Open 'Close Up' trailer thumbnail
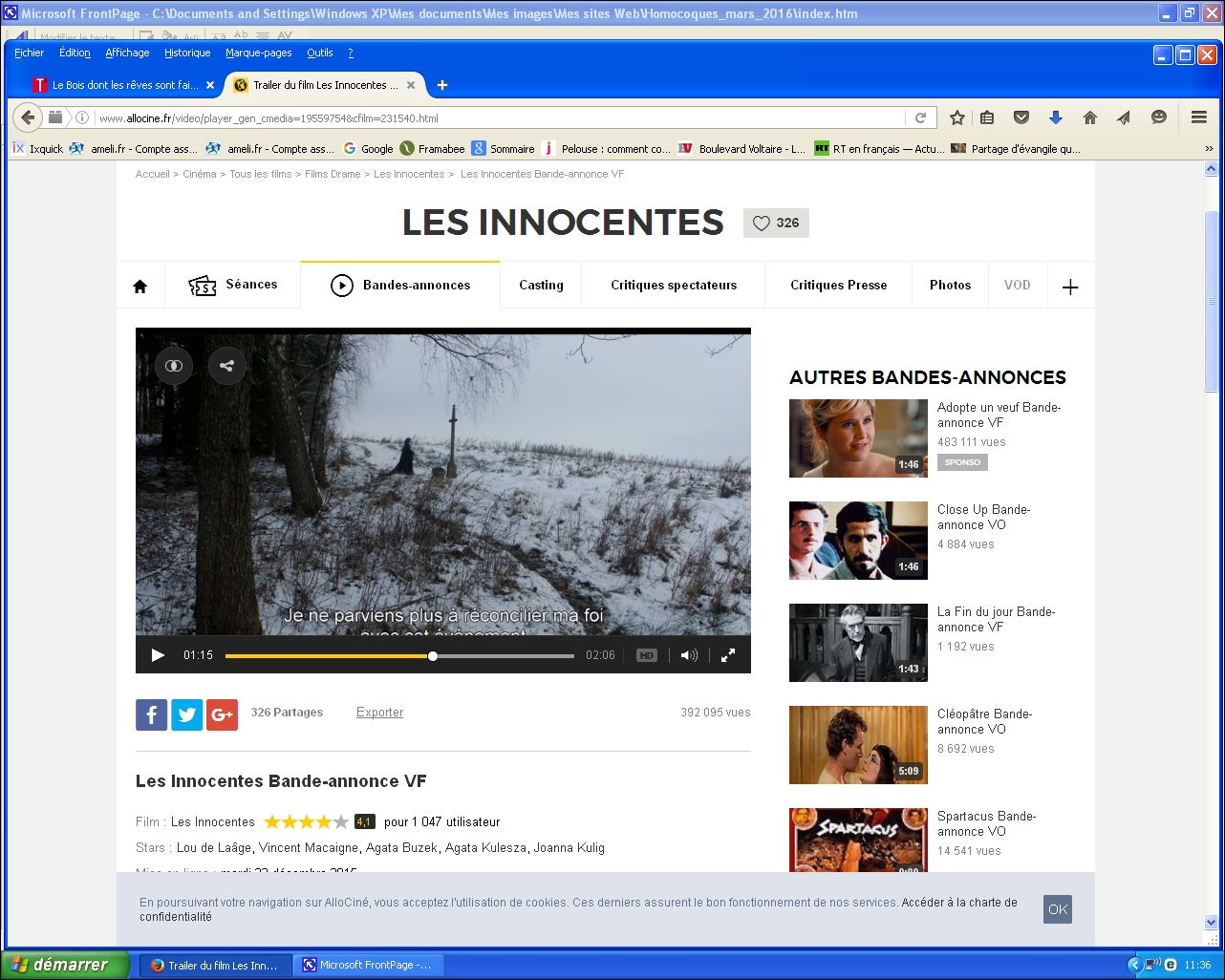 [858, 541]
